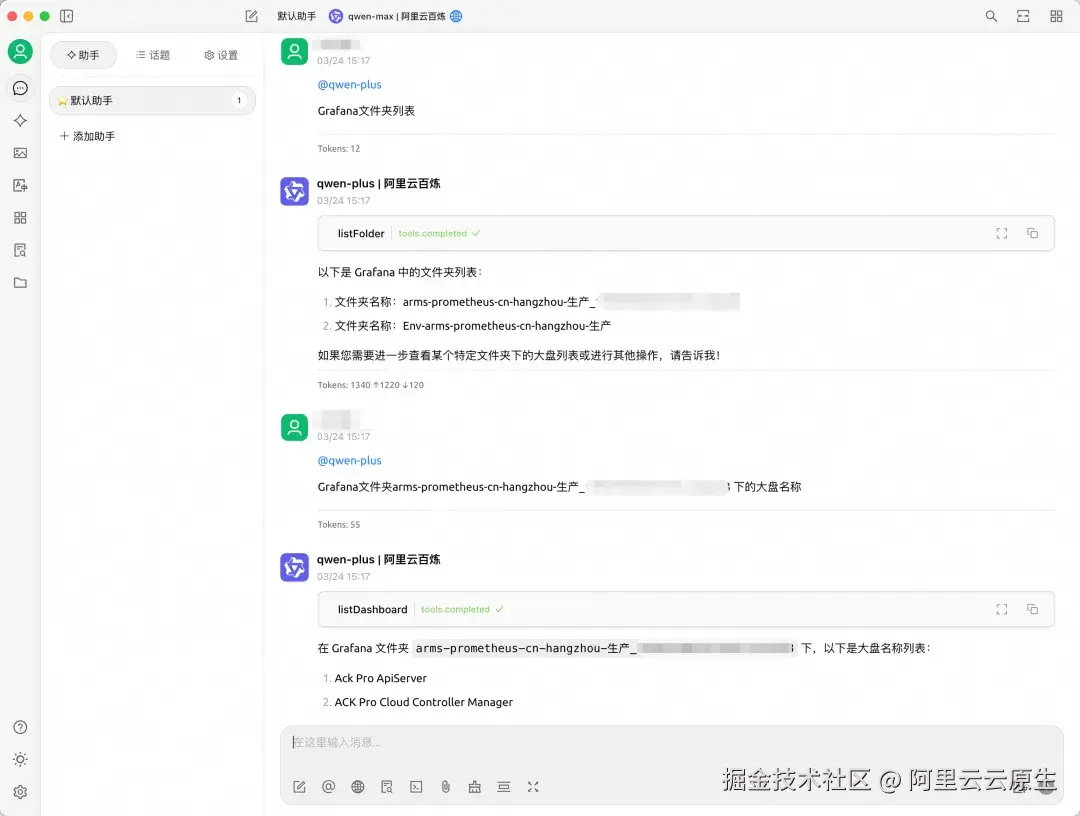
Task: Open the translate sidebar icon
Action: coord(20,185)
